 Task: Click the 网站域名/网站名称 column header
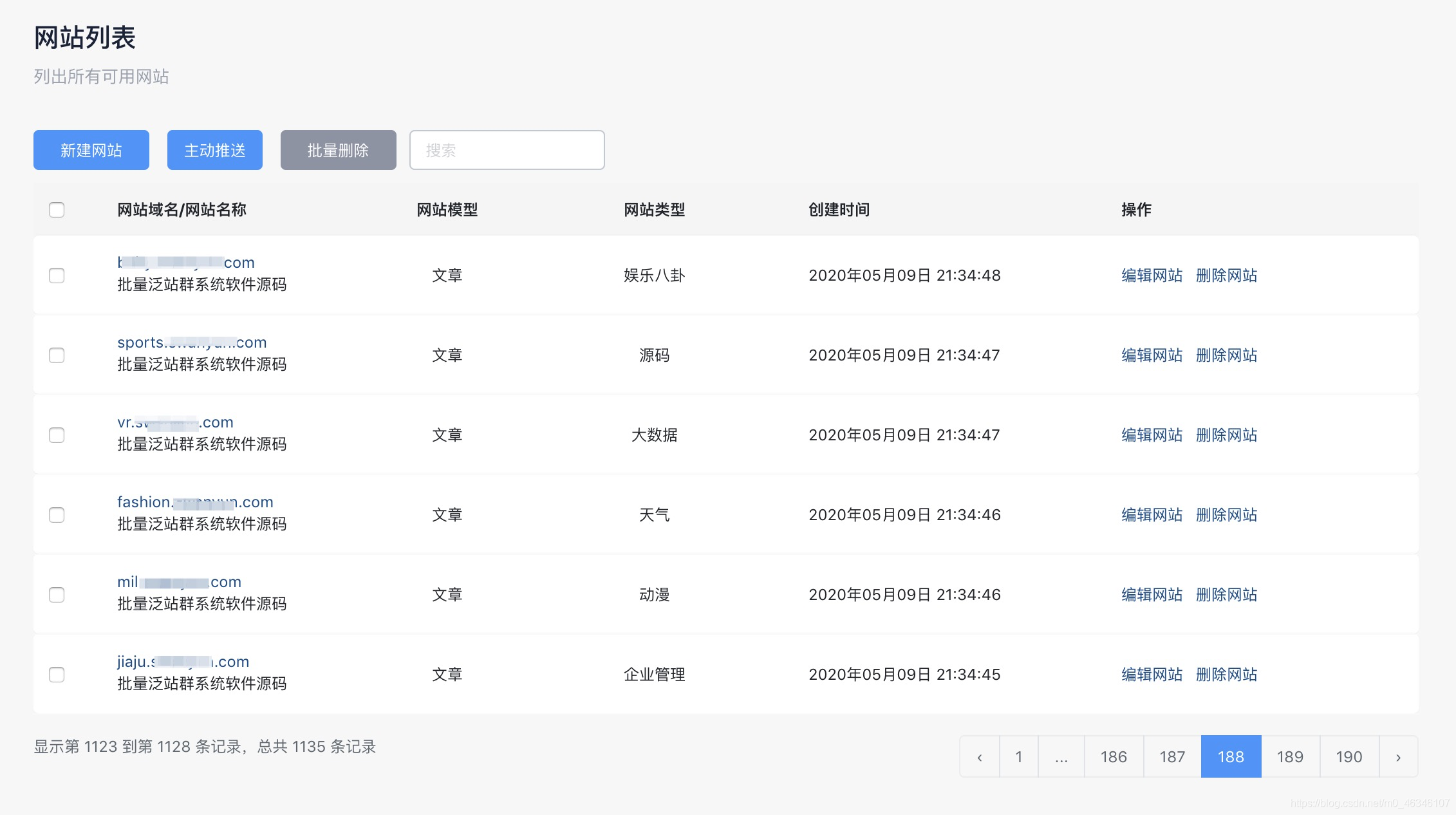point(182,210)
